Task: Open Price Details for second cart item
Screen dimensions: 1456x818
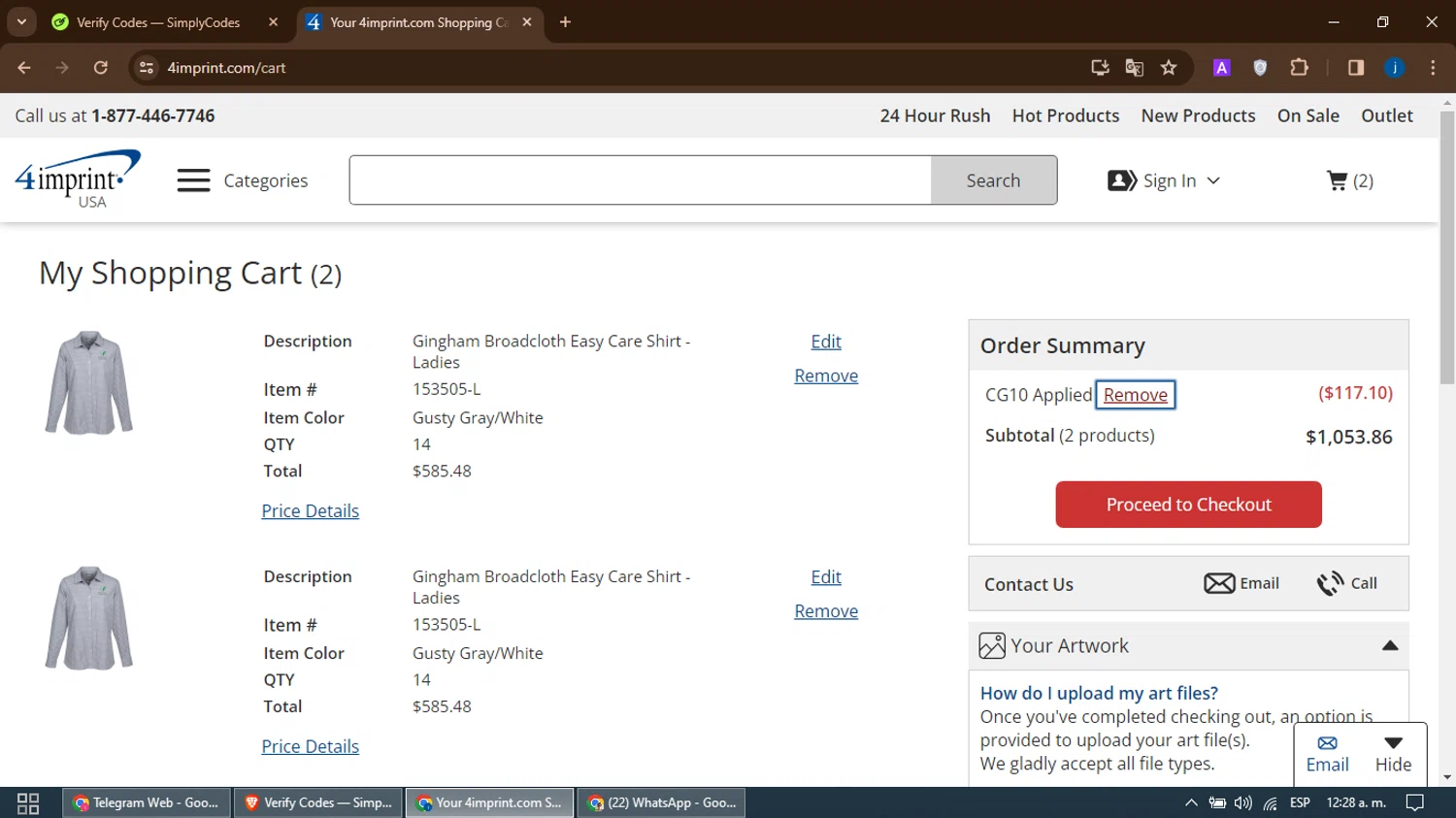Action: click(x=311, y=747)
